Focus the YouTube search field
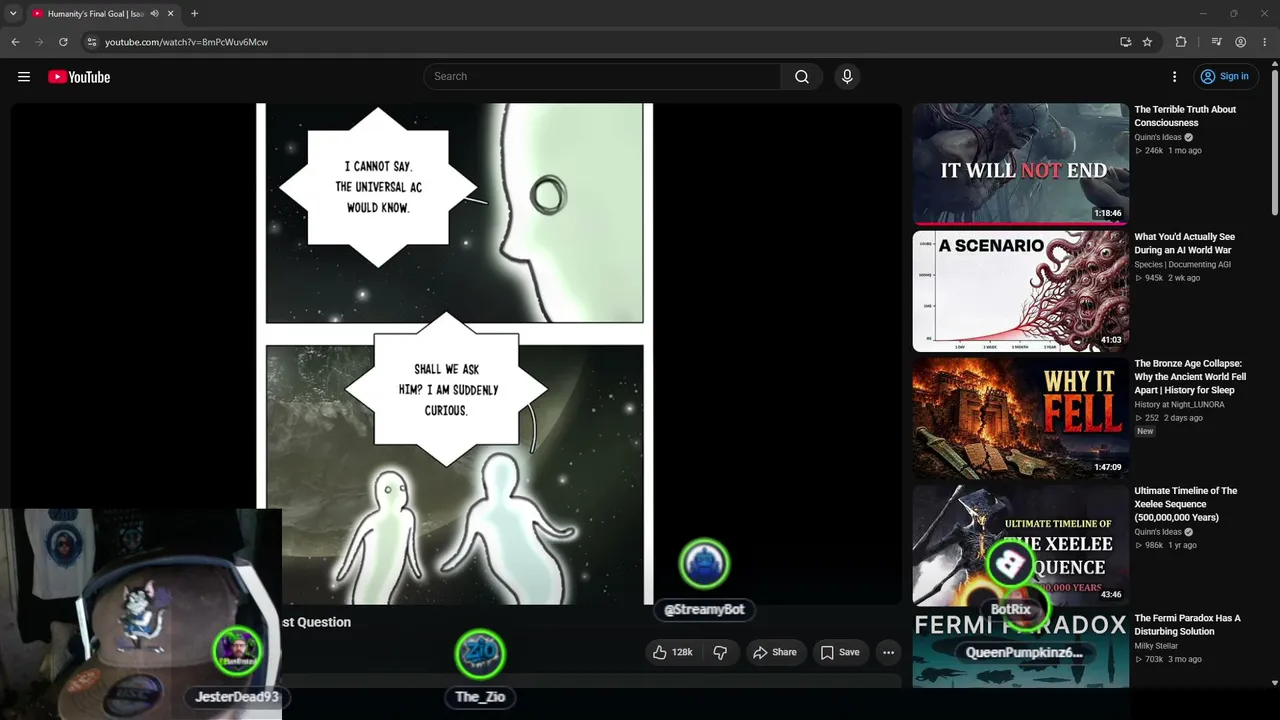This screenshot has width=1280, height=720. pyautogui.click(x=602, y=77)
